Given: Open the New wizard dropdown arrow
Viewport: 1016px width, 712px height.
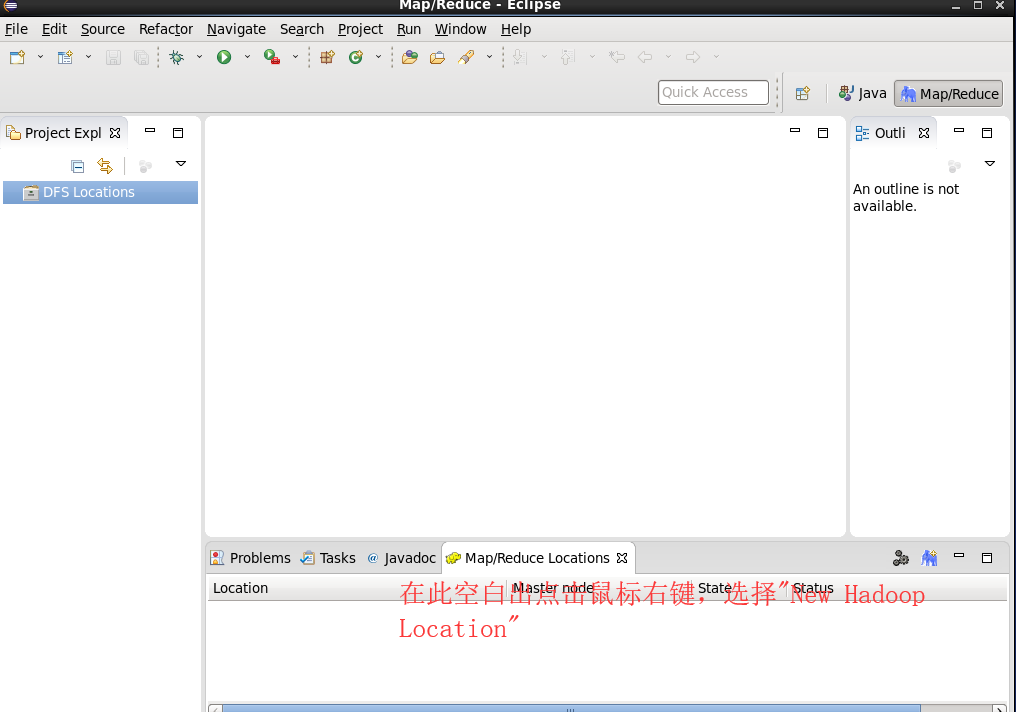Looking at the screenshot, I should coord(40,57).
